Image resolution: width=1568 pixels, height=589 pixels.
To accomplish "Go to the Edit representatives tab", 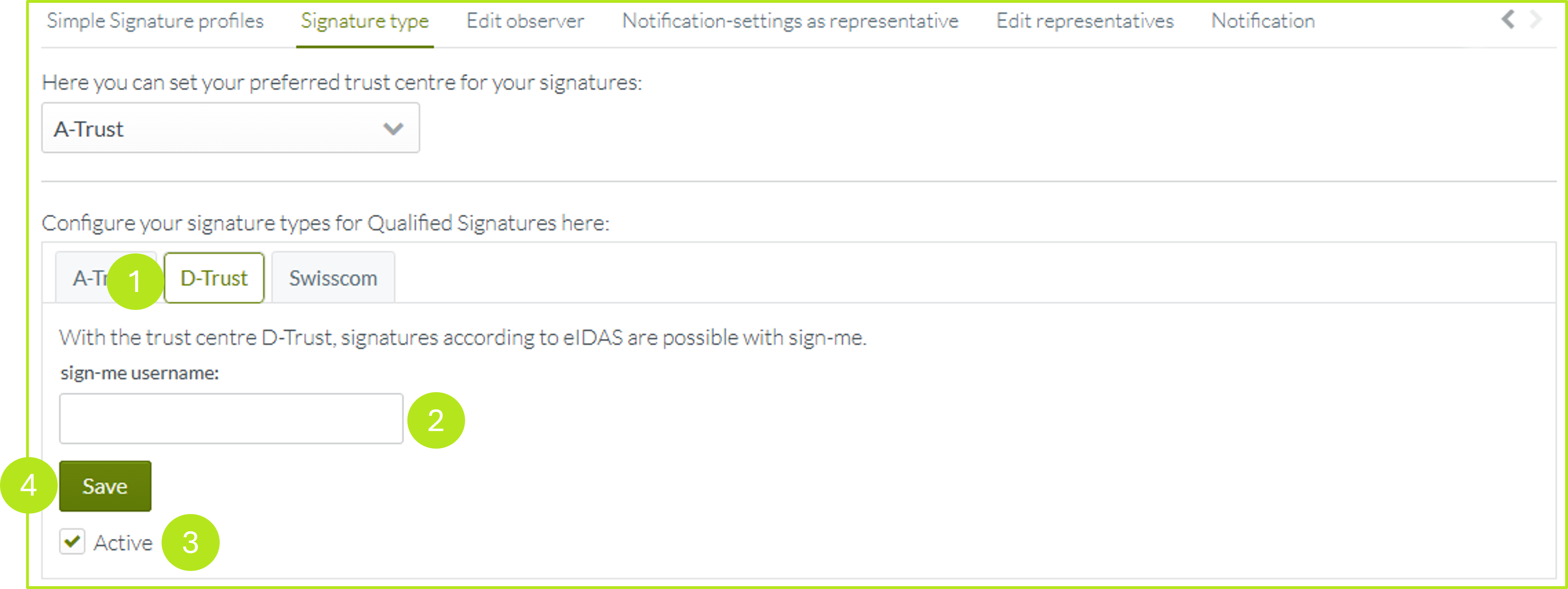I will click(x=1084, y=21).
